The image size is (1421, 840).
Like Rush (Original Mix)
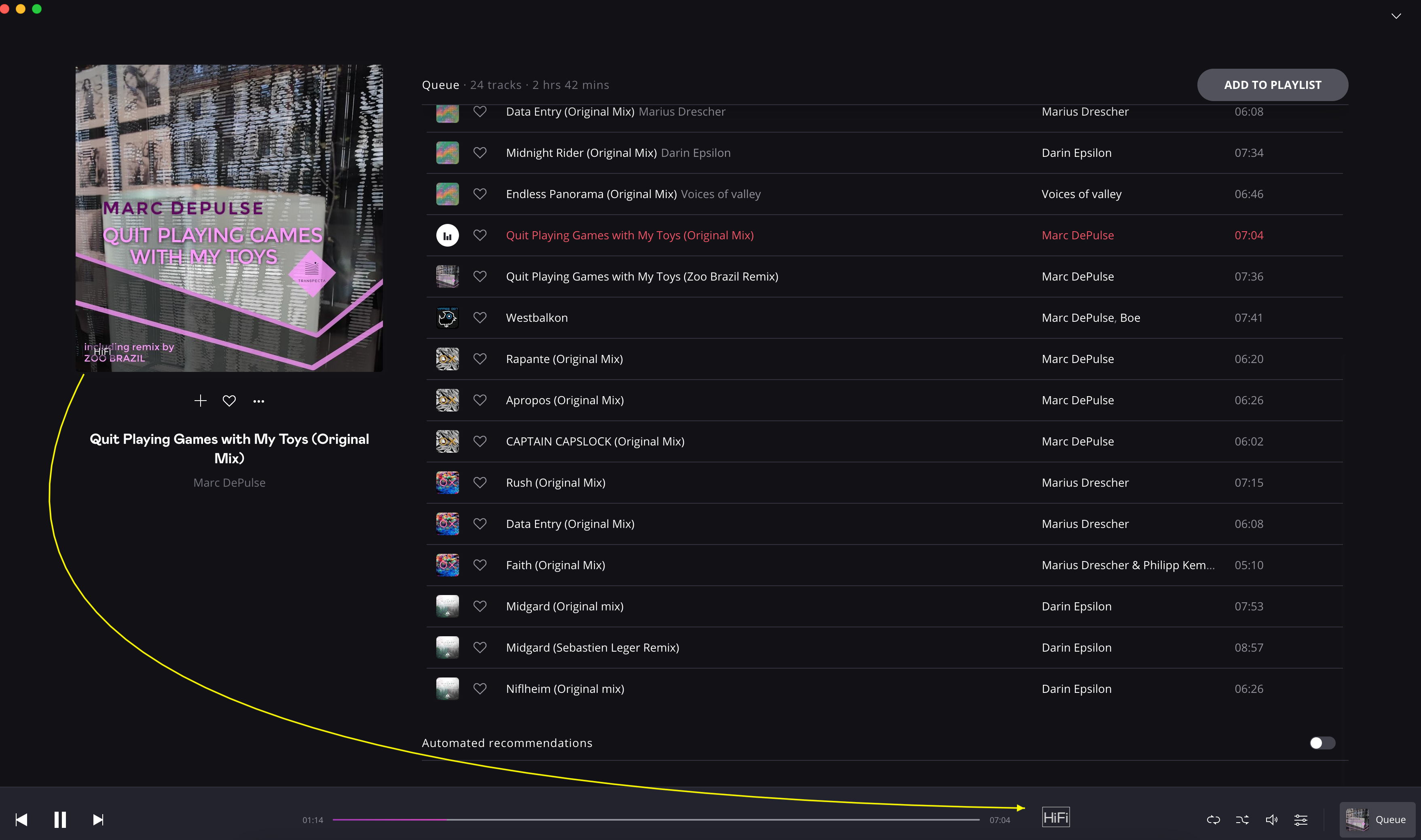480,482
